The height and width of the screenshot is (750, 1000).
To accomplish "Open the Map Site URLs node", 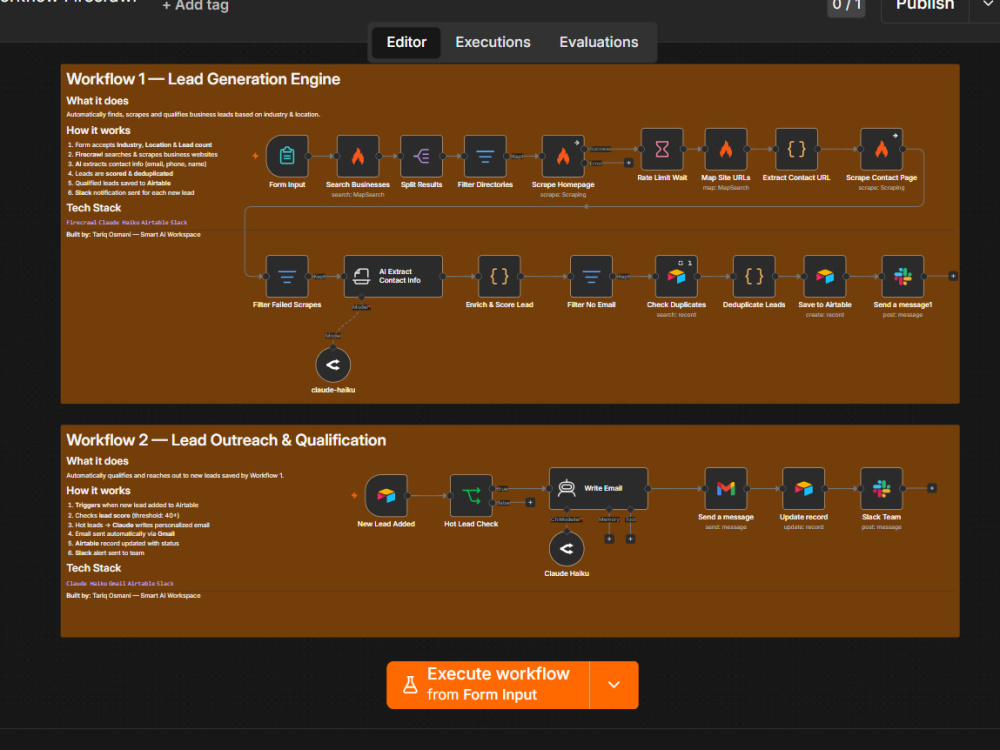I will 726,149.
